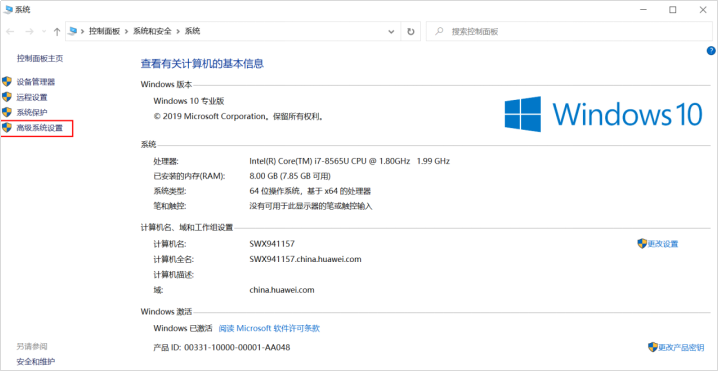Go up one level with up arrow
719x372 pixels.
click(x=57, y=32)
